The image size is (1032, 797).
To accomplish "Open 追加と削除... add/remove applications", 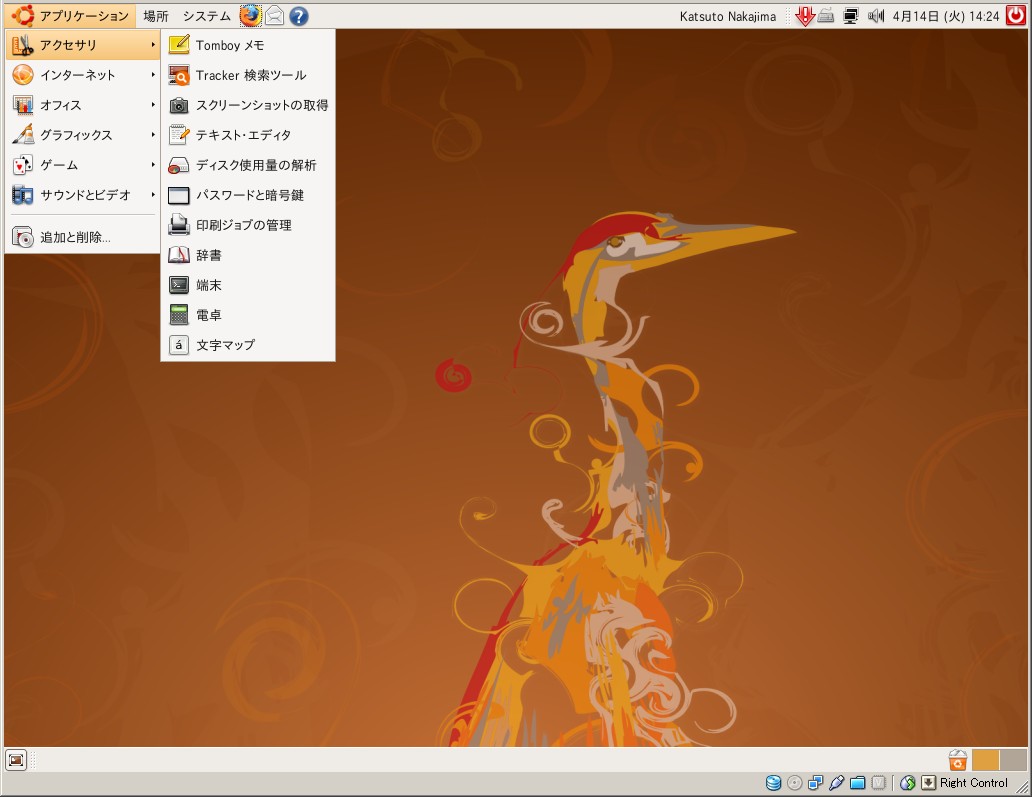I will tap(83, 238).
